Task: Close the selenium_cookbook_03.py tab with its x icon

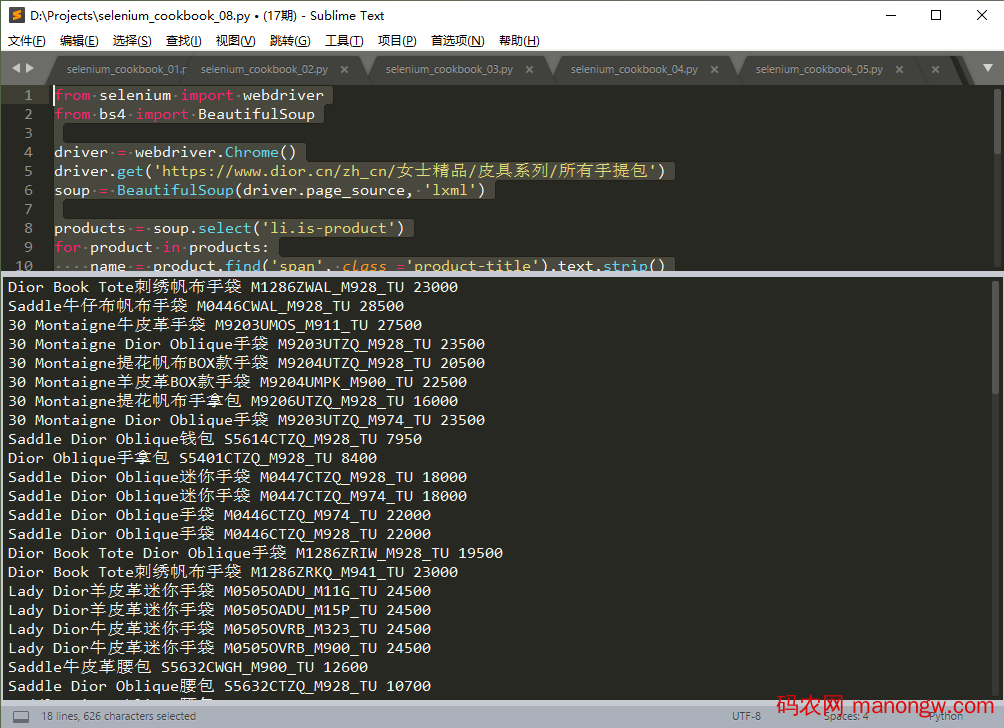Action: tap(531, 72)
